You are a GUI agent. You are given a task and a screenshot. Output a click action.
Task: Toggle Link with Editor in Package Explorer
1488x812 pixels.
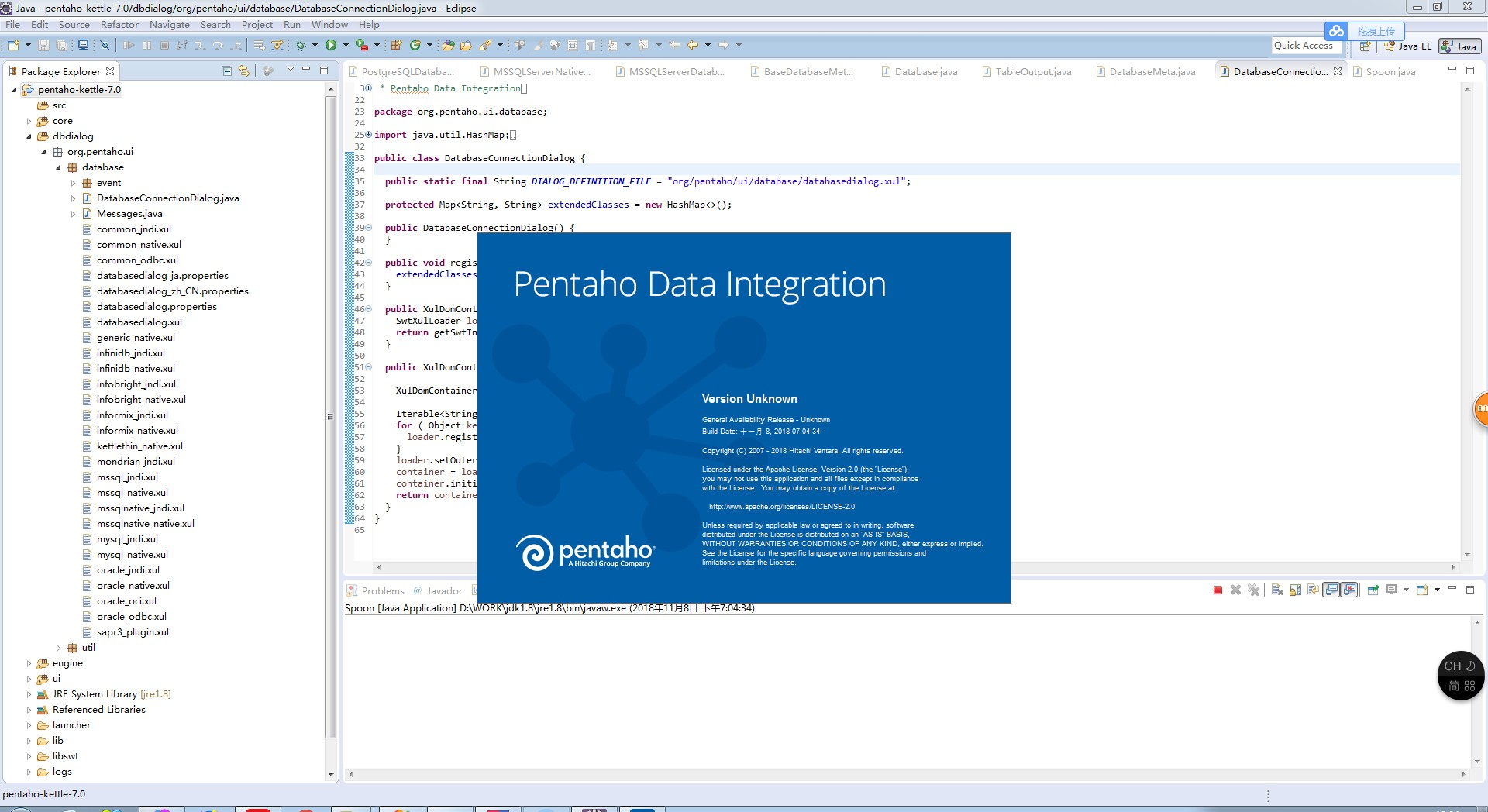click(x=244, y=71)
